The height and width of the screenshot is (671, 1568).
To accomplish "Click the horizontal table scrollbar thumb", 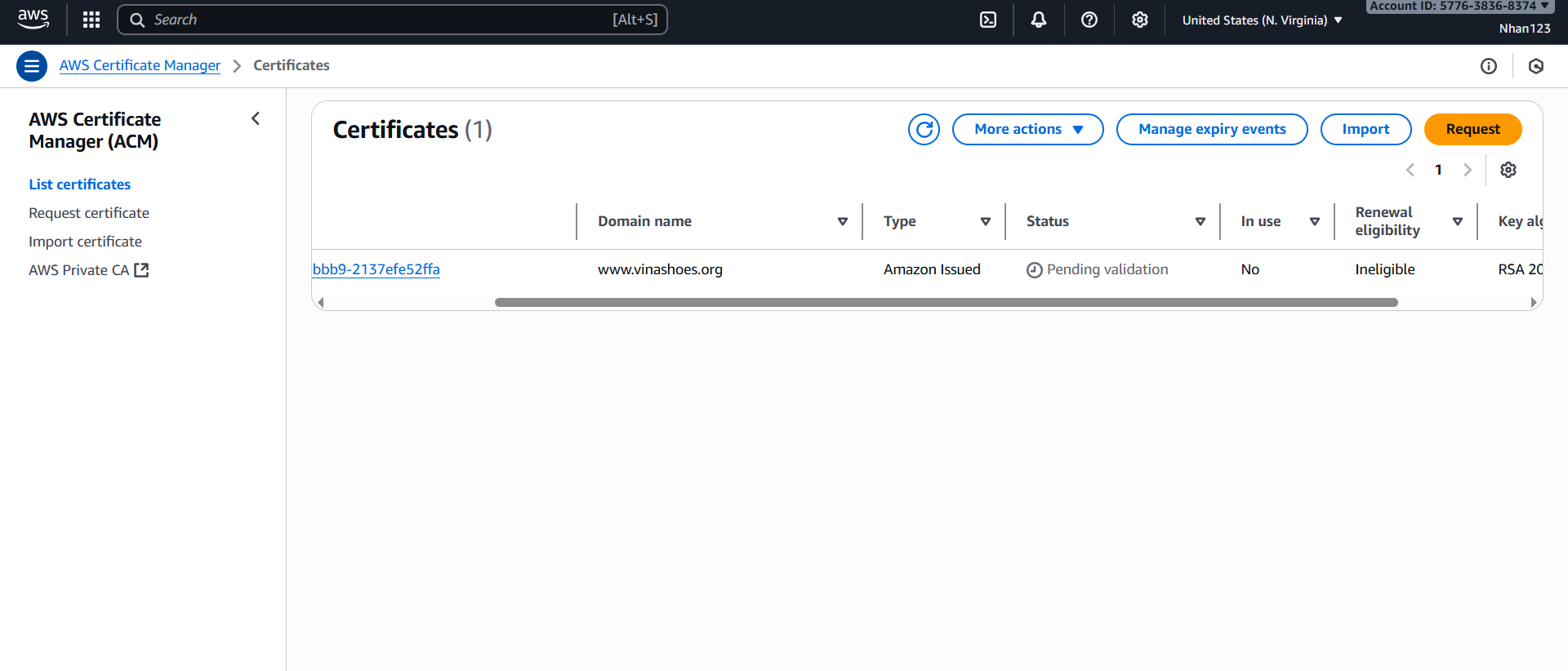I will tap(946, 303).
